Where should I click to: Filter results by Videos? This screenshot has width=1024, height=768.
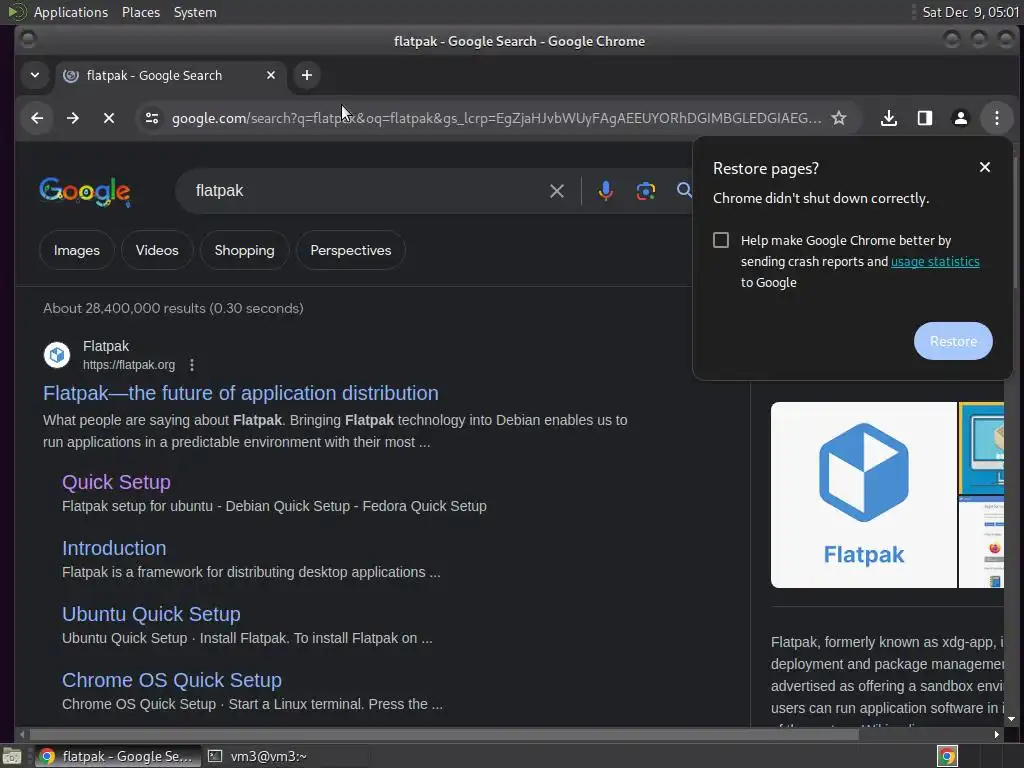[157, 250]
